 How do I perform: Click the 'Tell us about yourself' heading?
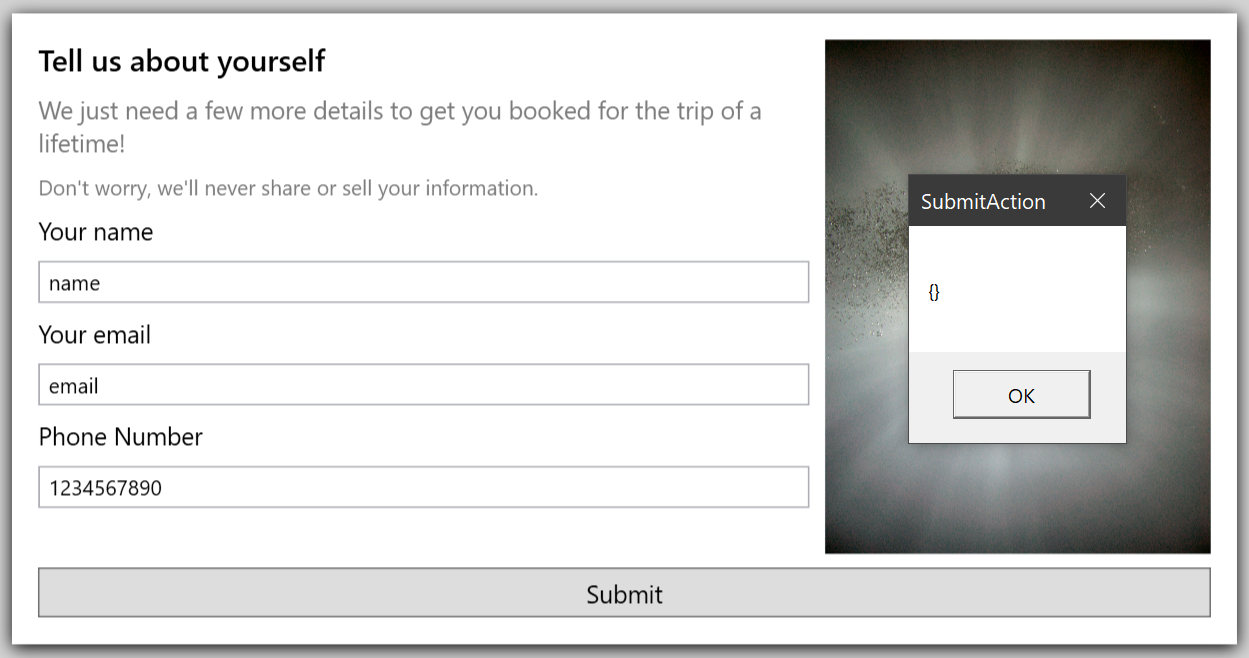tap(182, 61)
